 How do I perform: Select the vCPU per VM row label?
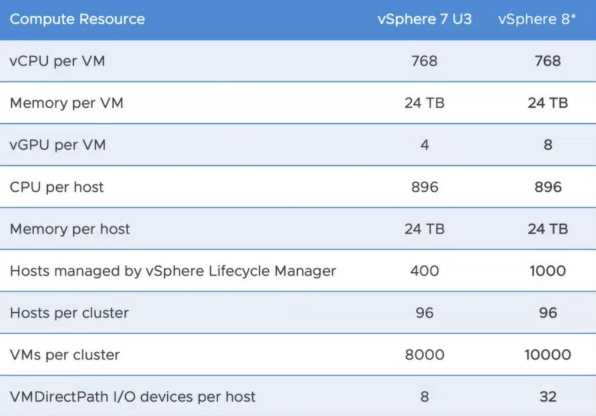click(x=57, y=61)
